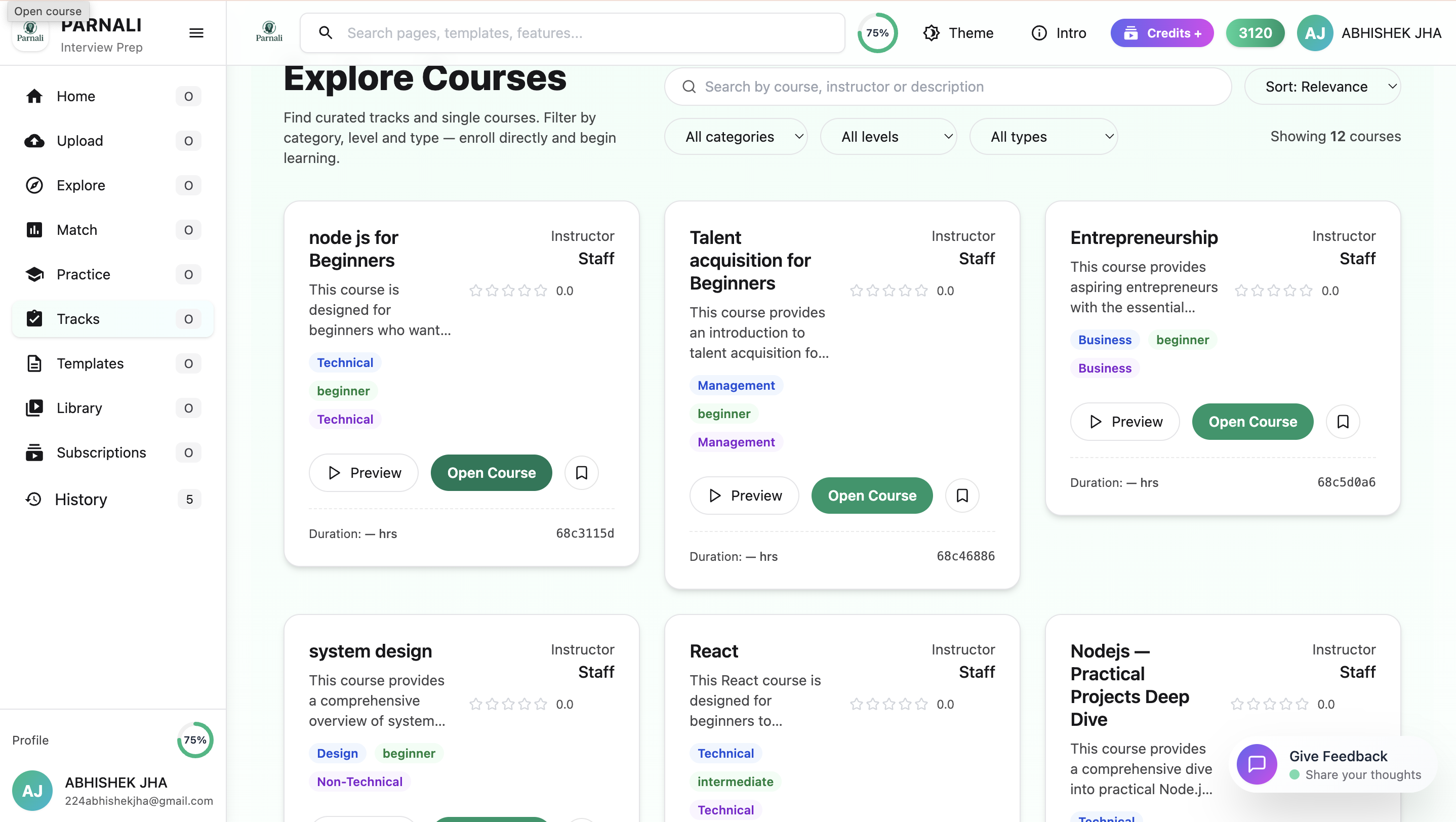Click the course search magnifier icon

point(689,87)
